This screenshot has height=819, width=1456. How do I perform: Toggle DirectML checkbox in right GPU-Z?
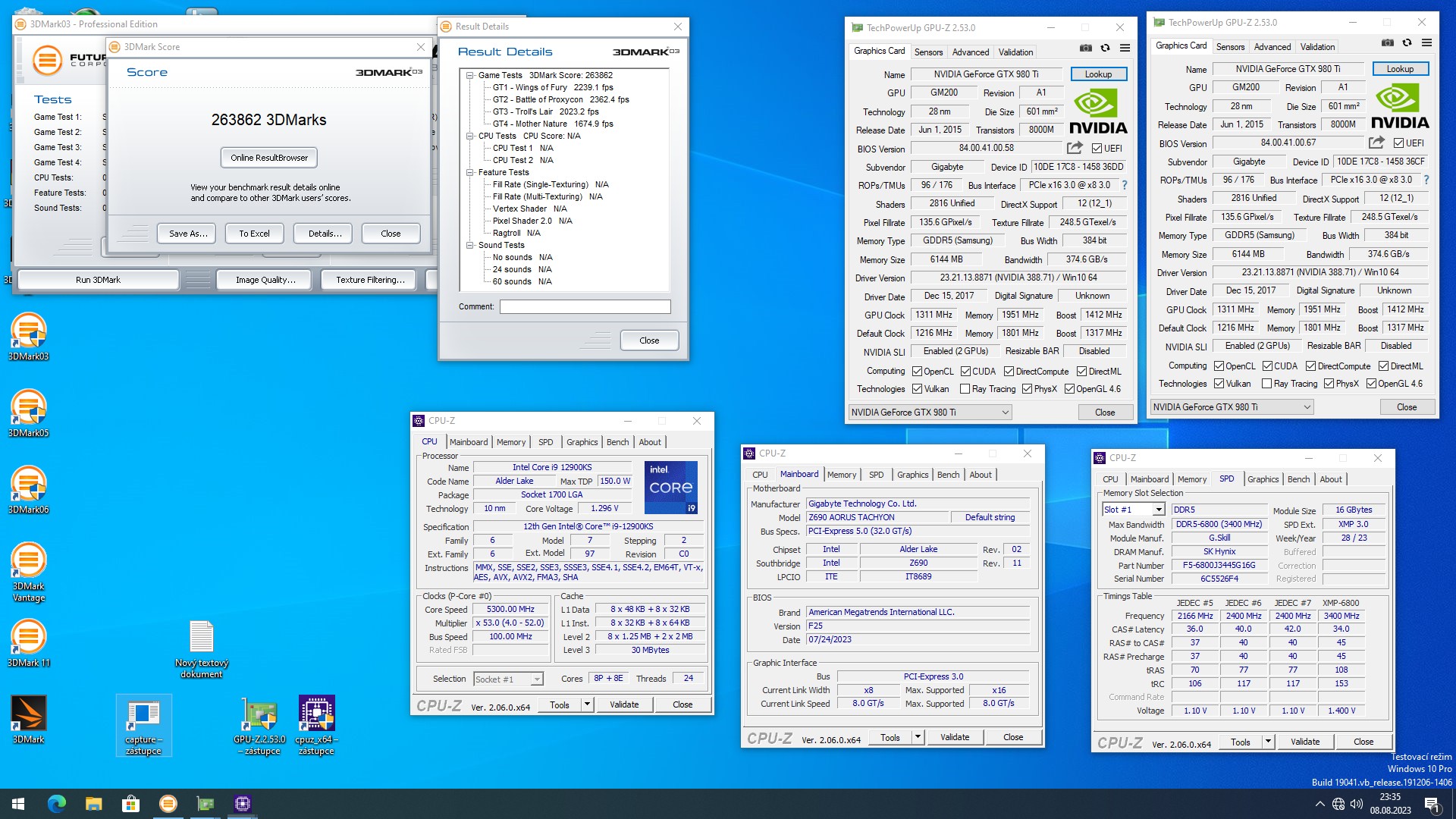pos(1383,366)
